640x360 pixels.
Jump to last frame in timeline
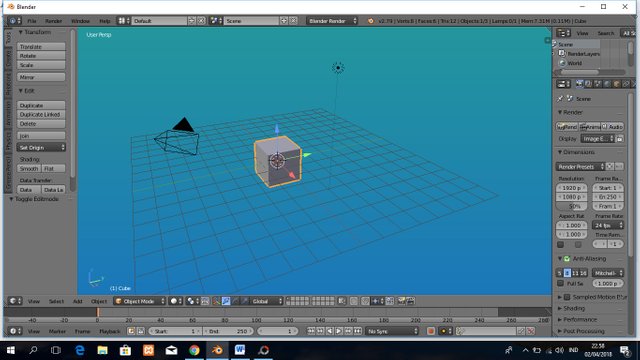(x=358, y=331)
